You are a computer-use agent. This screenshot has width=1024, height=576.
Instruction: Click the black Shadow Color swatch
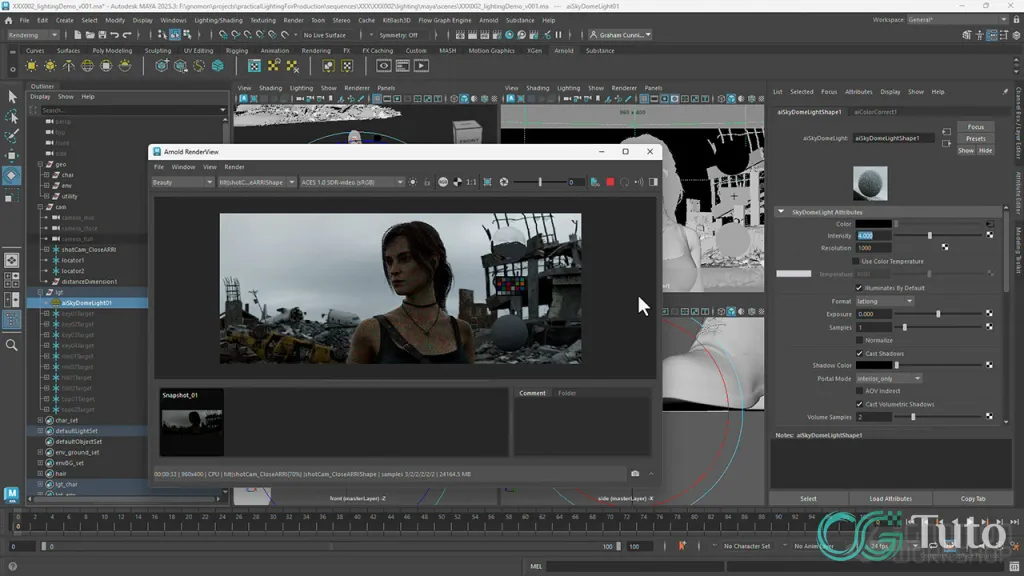tap(874, 366)
